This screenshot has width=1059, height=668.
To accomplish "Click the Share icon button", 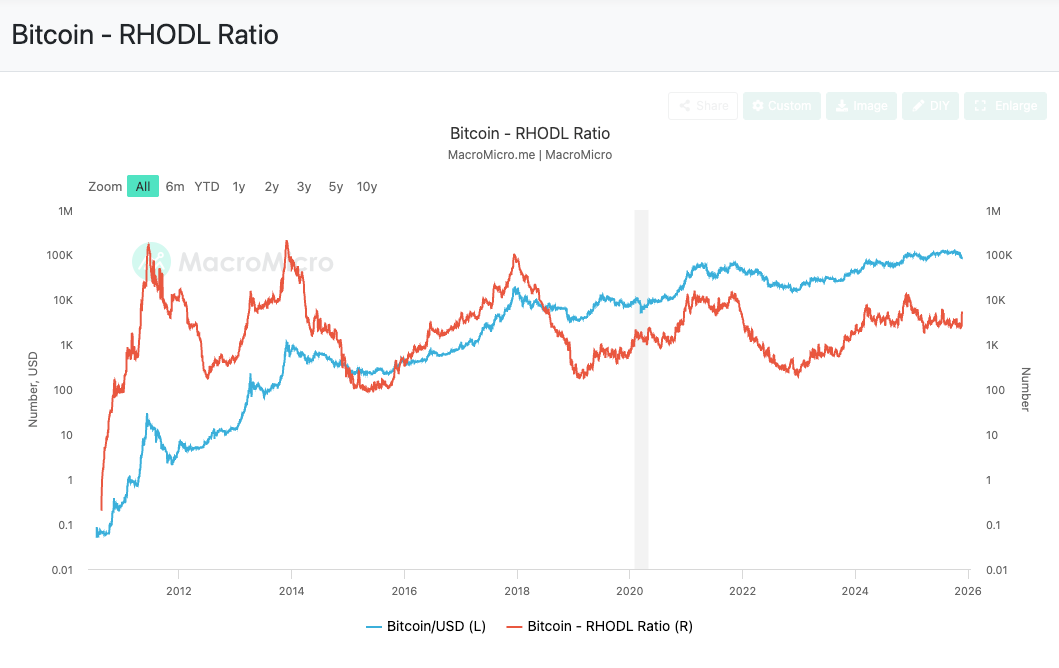I will pyautogui.click(x=702, y=106).
